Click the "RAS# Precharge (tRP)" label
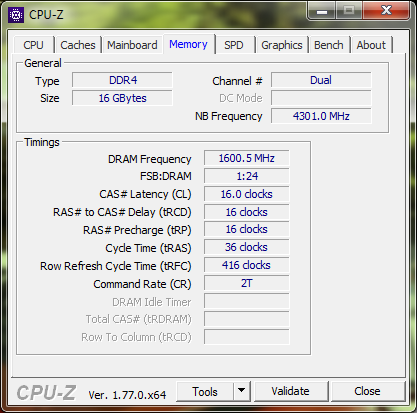The image size is (417, 413). click(137, 230)
